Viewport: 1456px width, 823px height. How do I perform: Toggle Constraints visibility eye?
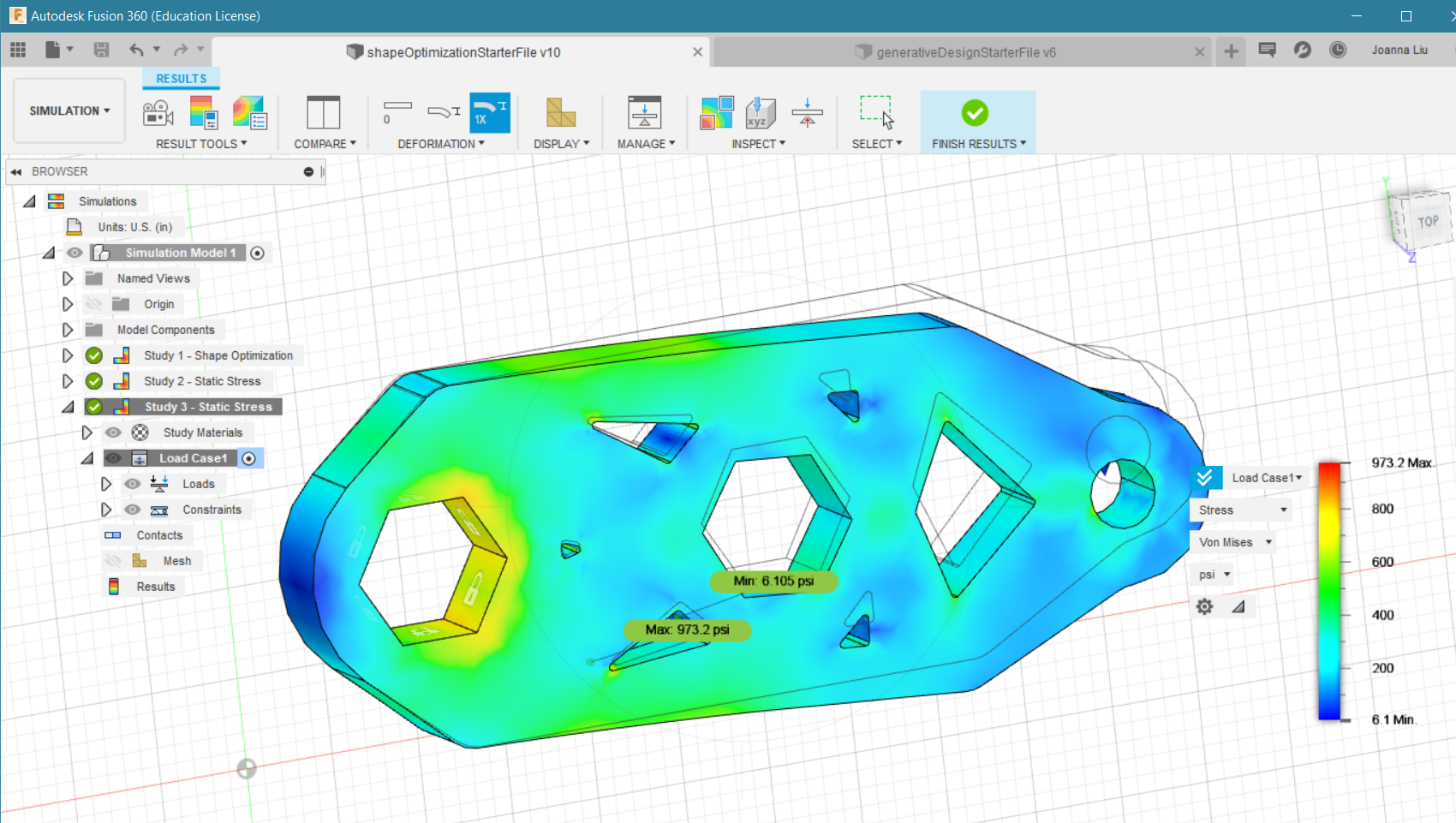[132, 510]
